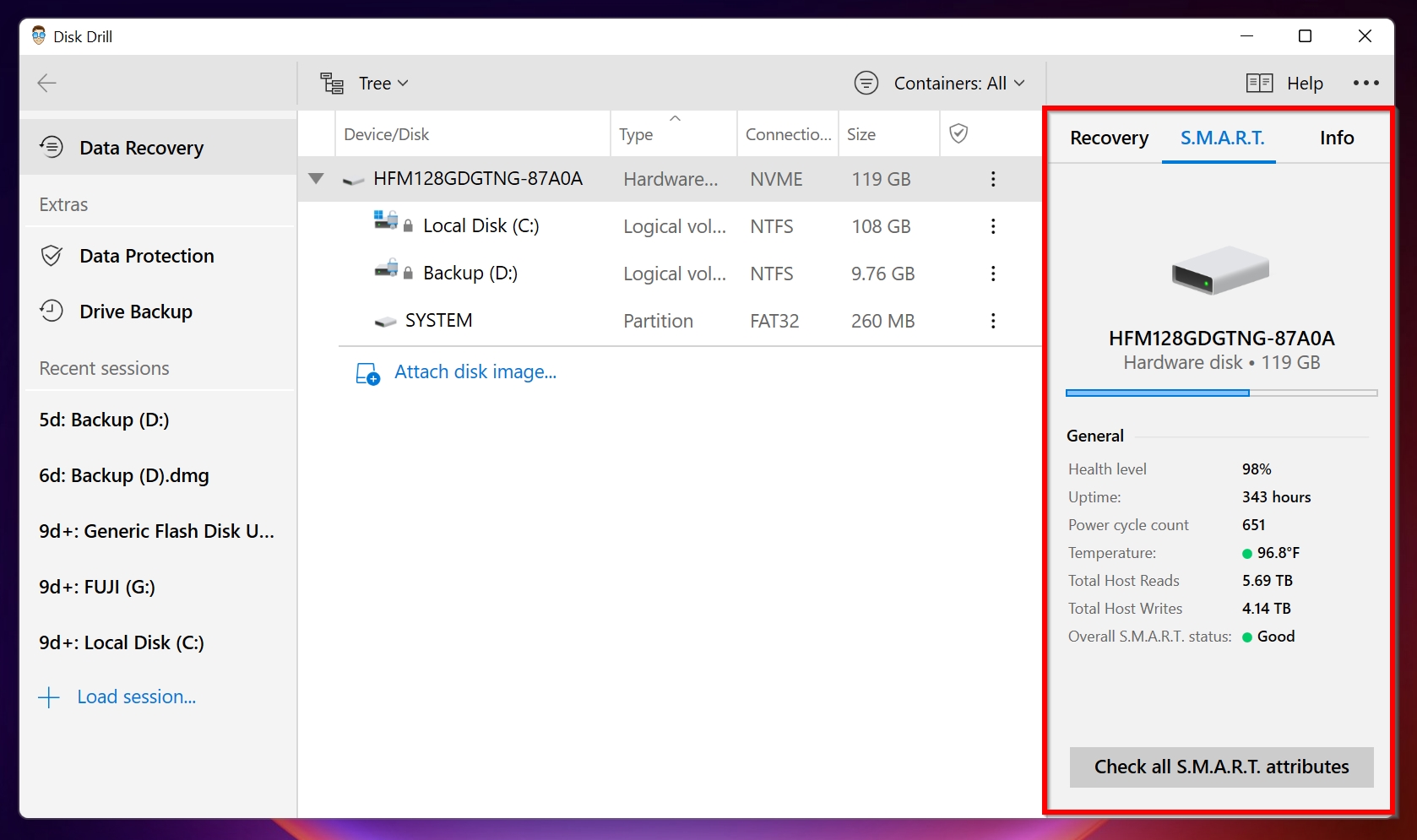Click the Data Recovery icon
This screenshot has height=840, width=1417.
coord(52,147)
